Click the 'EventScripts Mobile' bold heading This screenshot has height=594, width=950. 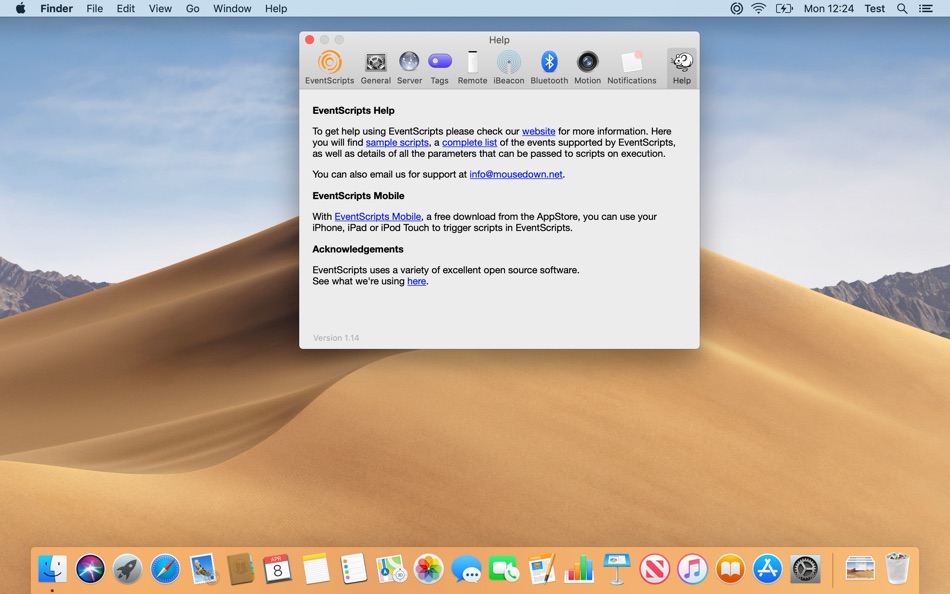click(x=358, y=196)
